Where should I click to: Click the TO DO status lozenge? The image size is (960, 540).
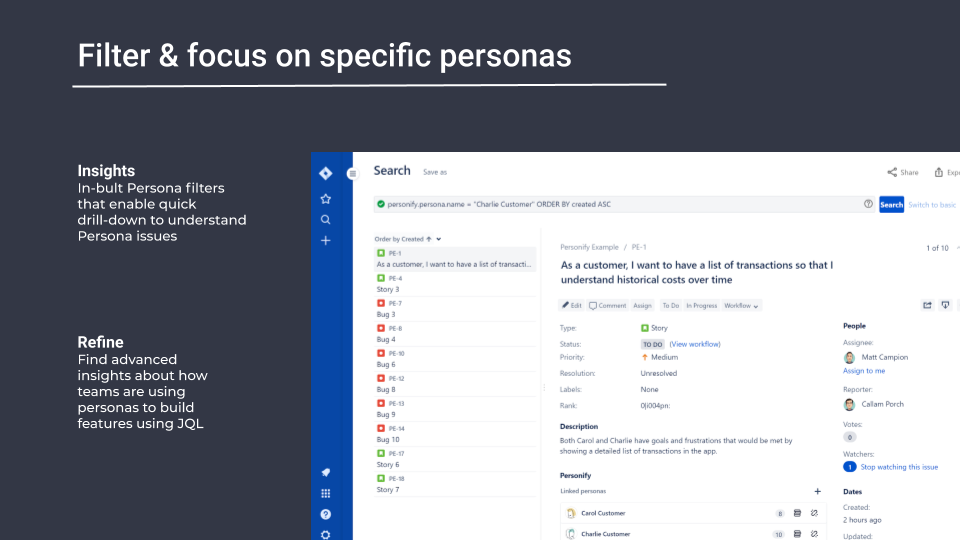point(653,344)
